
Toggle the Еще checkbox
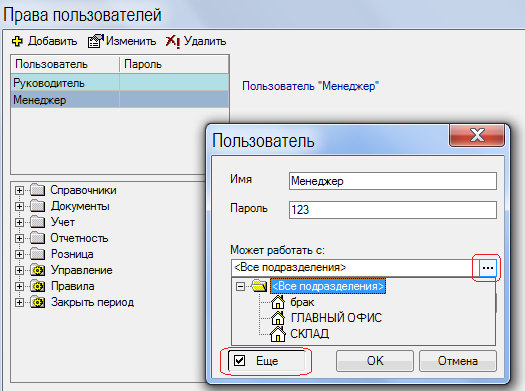[240, 361]
